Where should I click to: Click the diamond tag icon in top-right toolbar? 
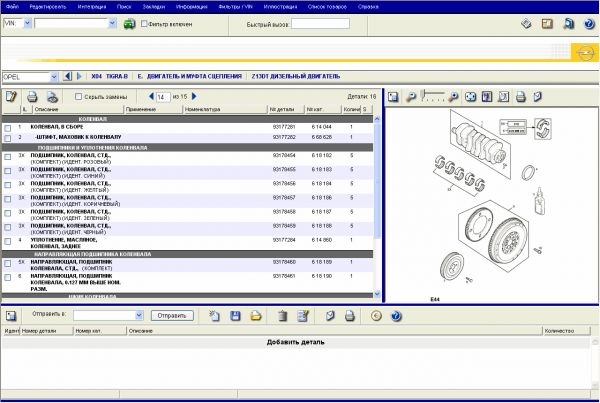(527, 24)
